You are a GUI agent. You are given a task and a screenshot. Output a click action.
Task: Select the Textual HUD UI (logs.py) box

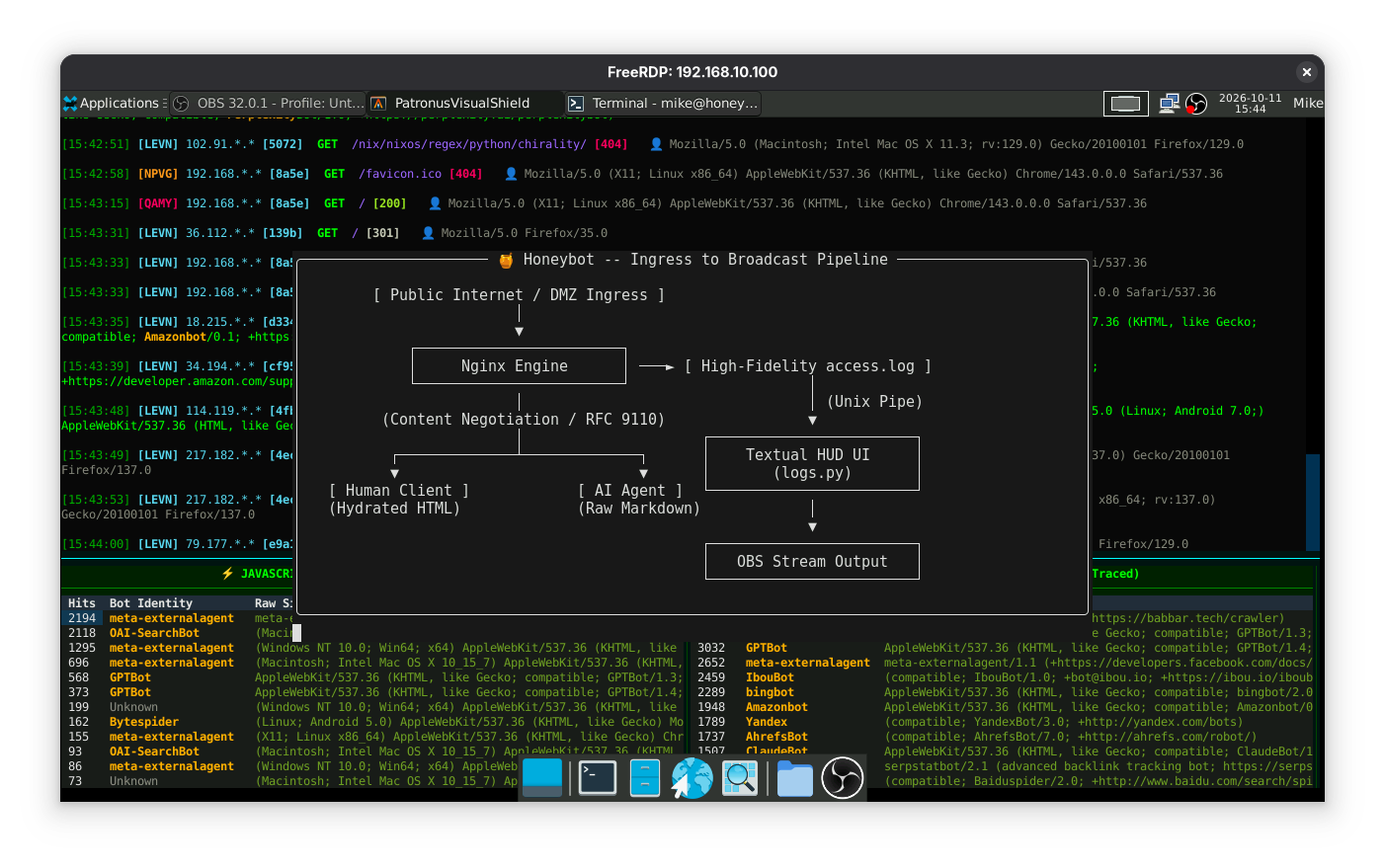tap(812, 463)
